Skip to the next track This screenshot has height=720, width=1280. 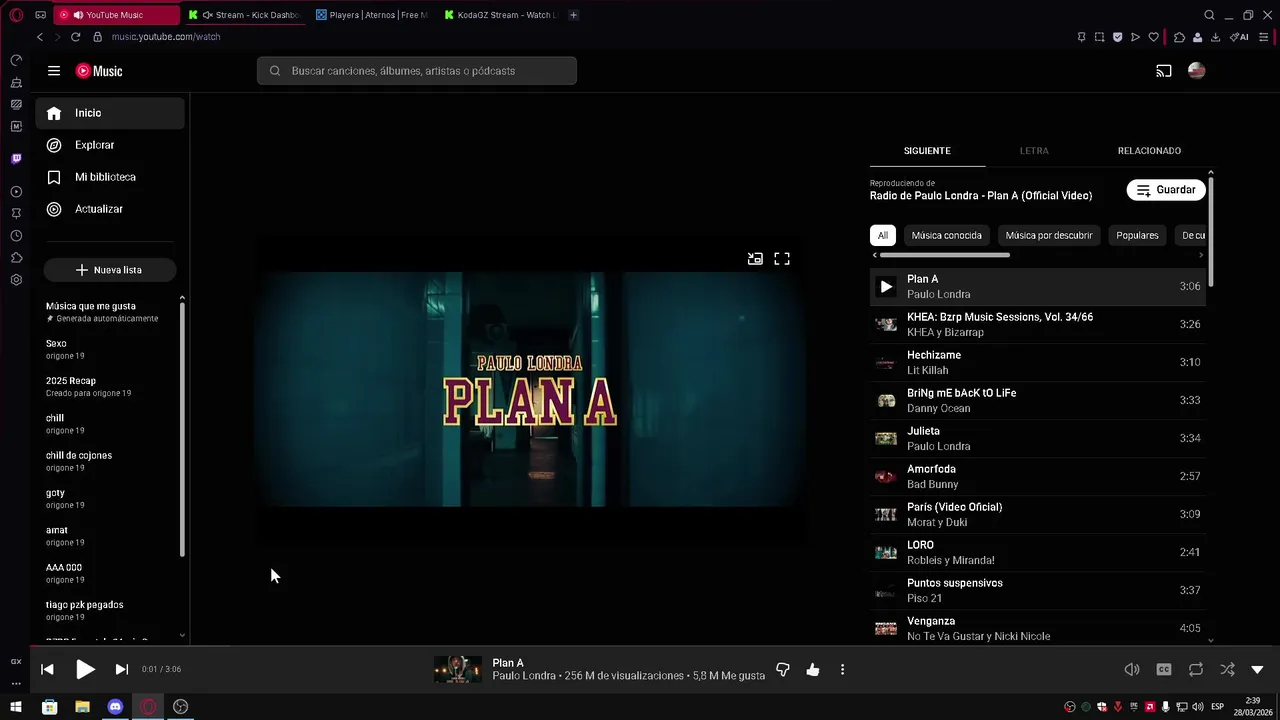(122, 670)
